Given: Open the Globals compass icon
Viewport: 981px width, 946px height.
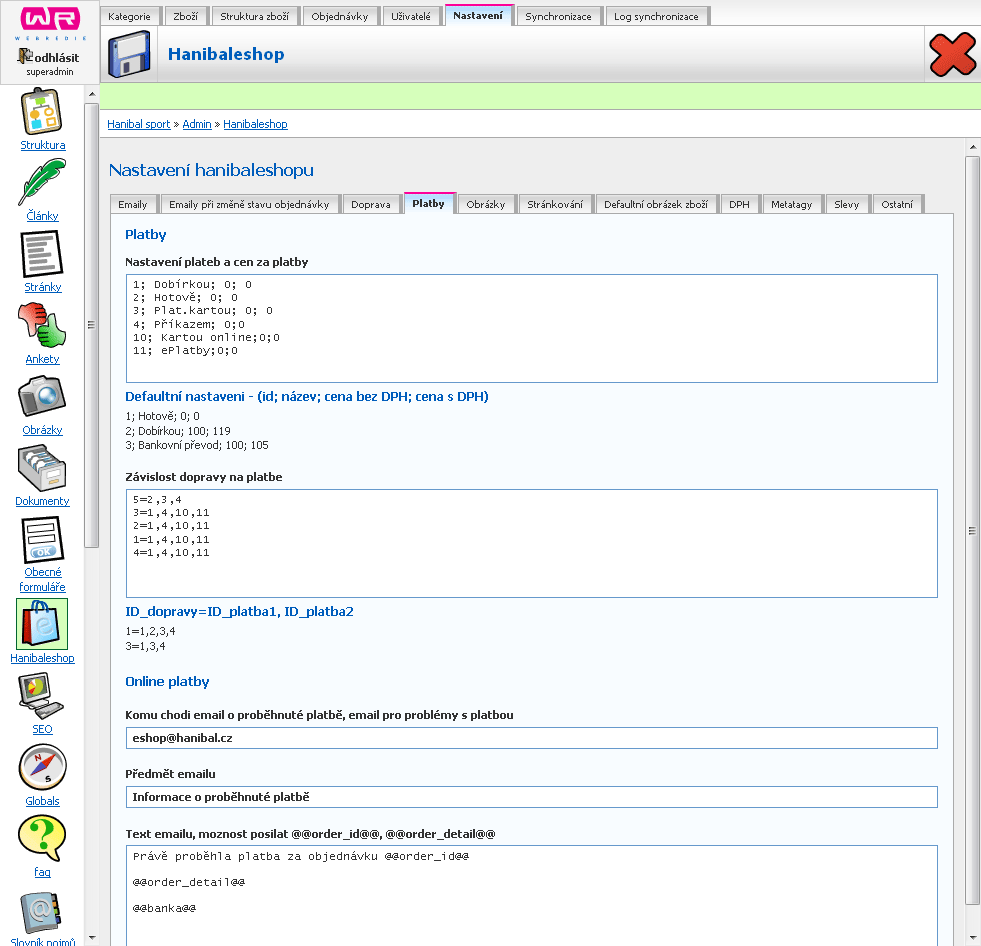Looking at the screenshot, I should click(x=42, y=767).
